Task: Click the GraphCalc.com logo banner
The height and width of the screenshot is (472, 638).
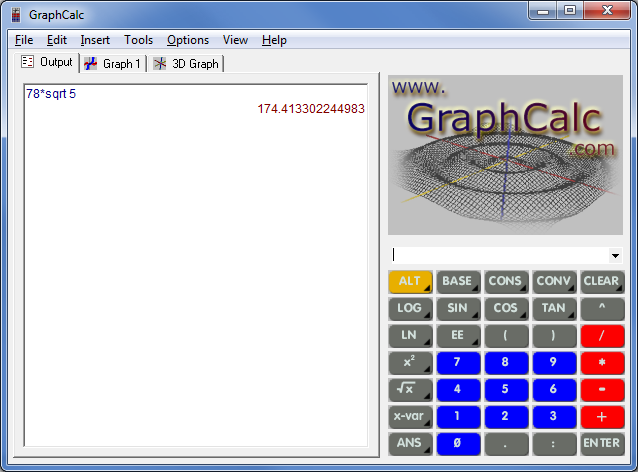Action: pos(505,155)
